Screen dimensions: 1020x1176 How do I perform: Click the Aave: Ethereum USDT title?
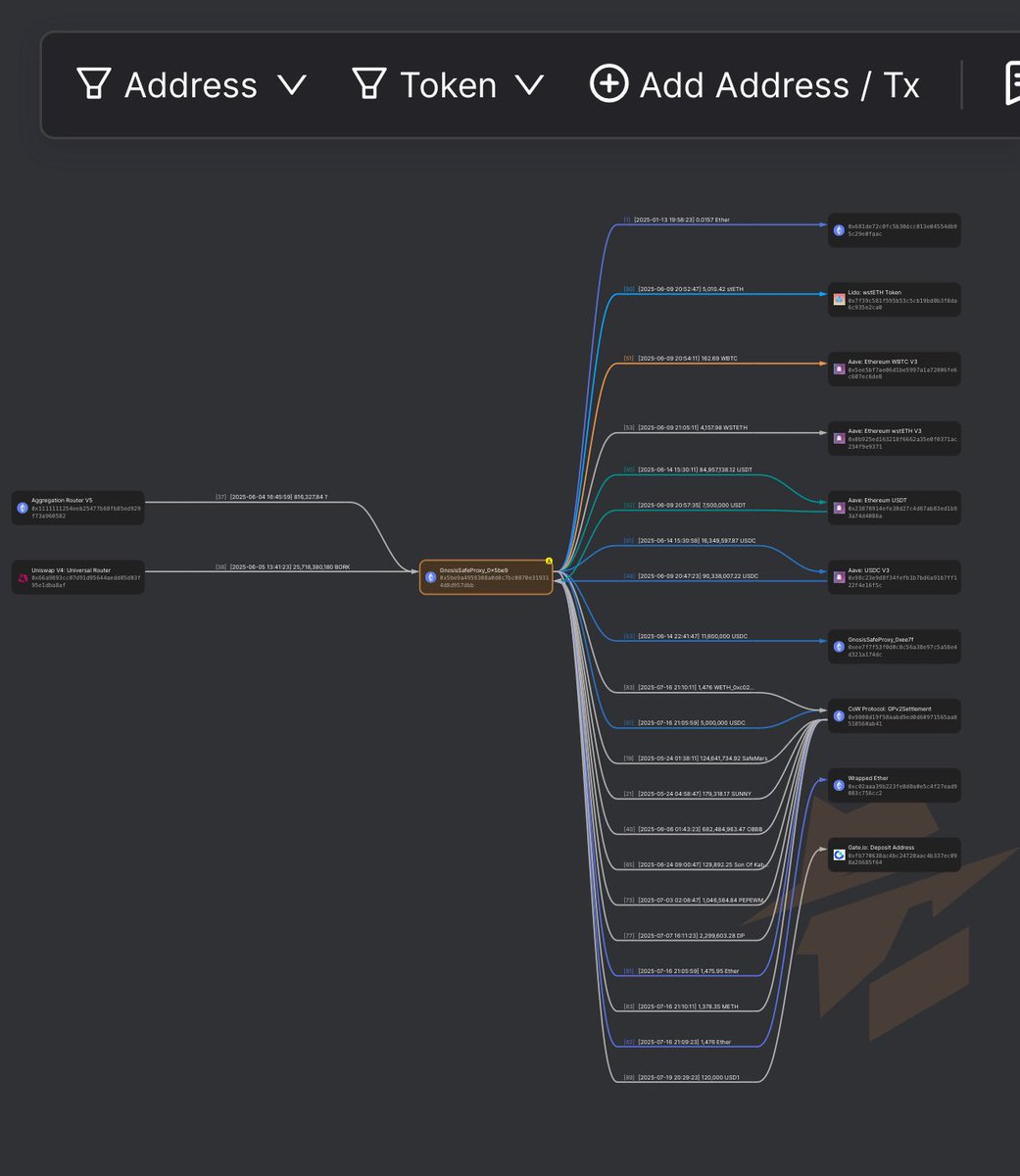tap(878, 500)
